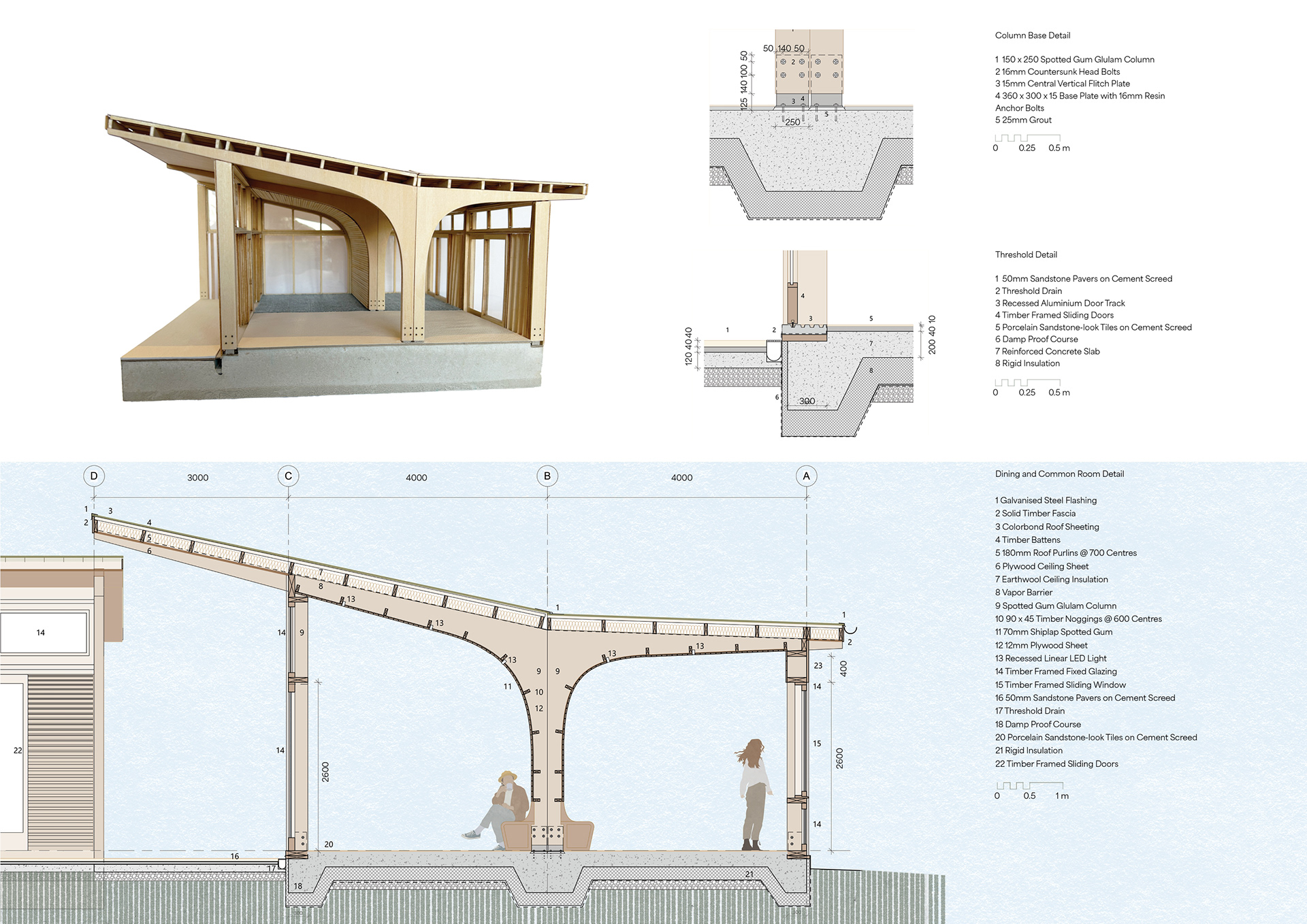Click the 4000 dimension between C and B
This screenshot has width=1307, height=924.
pyautogui.click(x=416, y=478)
